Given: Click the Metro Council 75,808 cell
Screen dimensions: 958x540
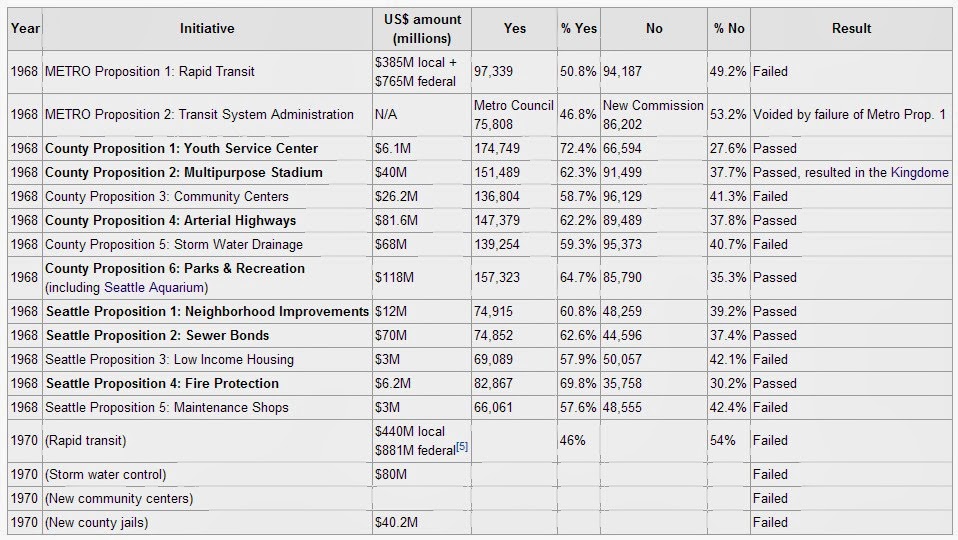Looking at the screenshot, I should pyautogui.click(x=513, y=114).
